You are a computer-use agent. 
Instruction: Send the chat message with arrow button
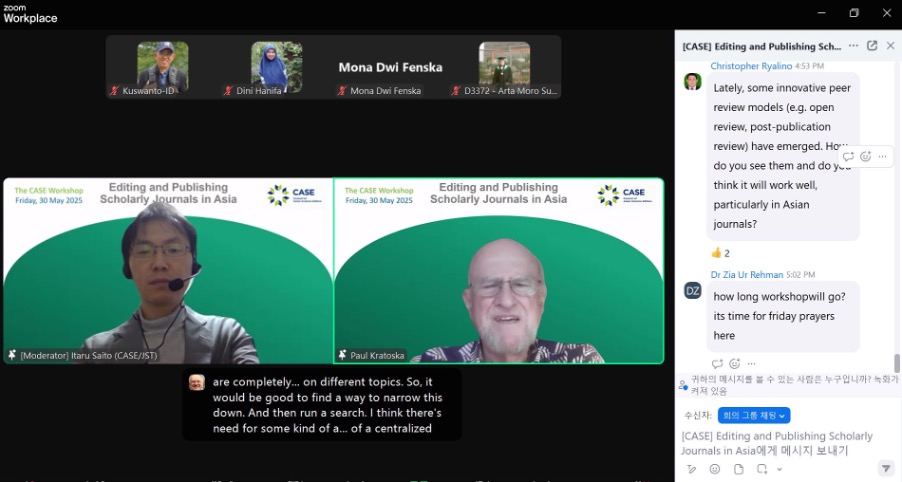click(x=885, y=468)
